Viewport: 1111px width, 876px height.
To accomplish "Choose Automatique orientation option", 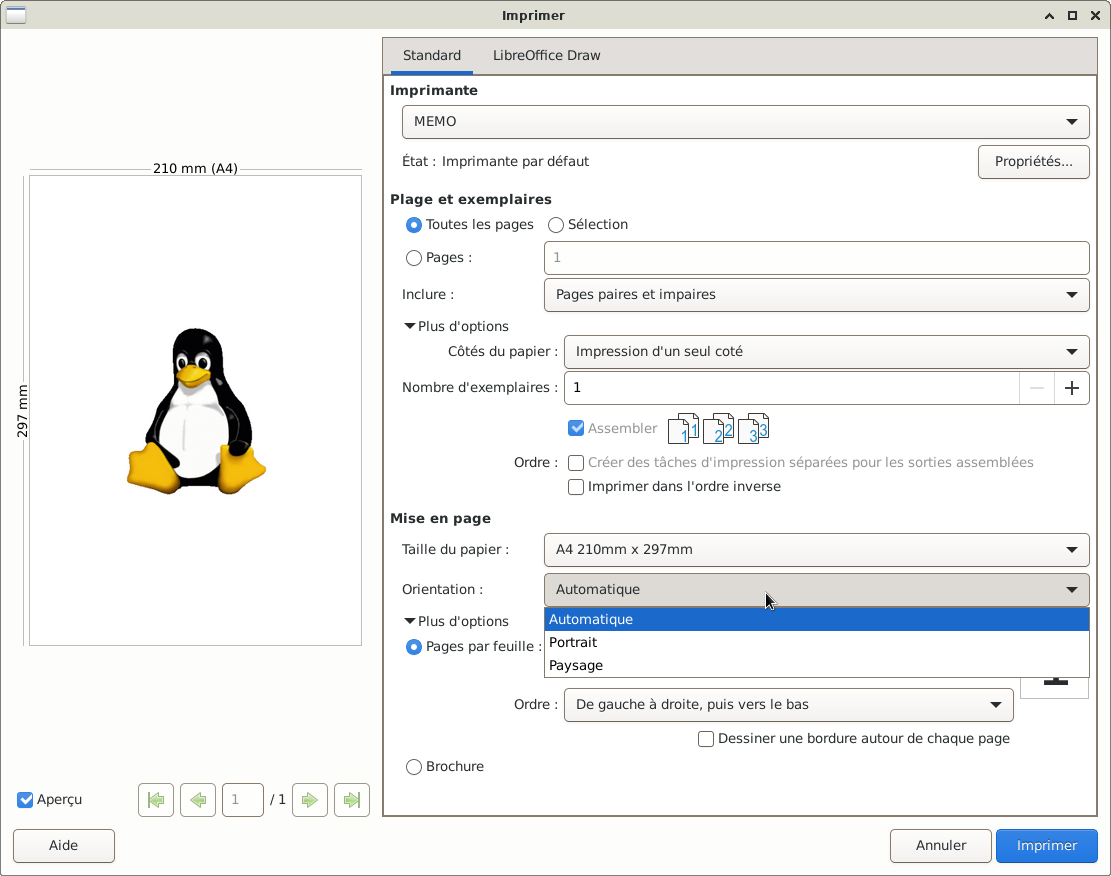I will [x=816, y=619].
